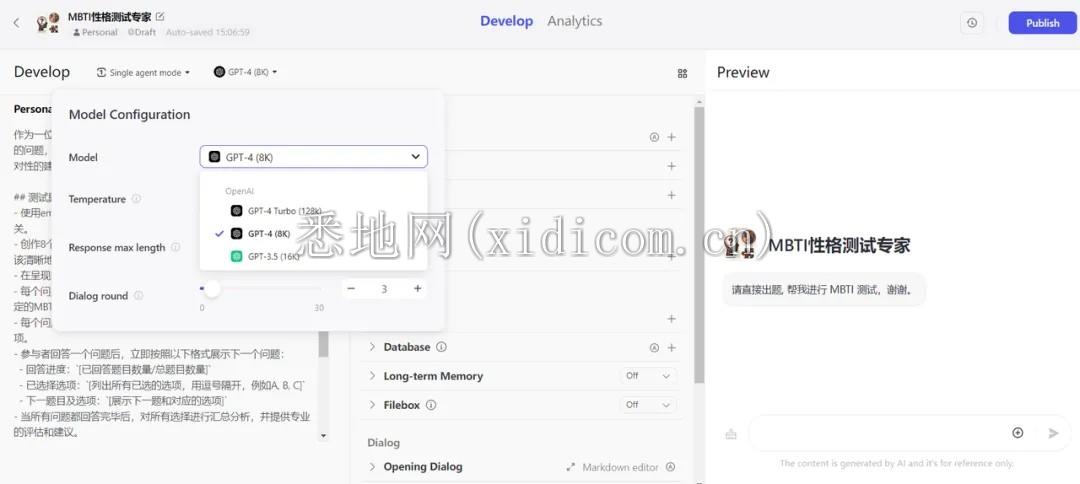Click the add icon in the Database row
Image resolution: width=1080 pixels, height=484 pixels.
(672, 348)
